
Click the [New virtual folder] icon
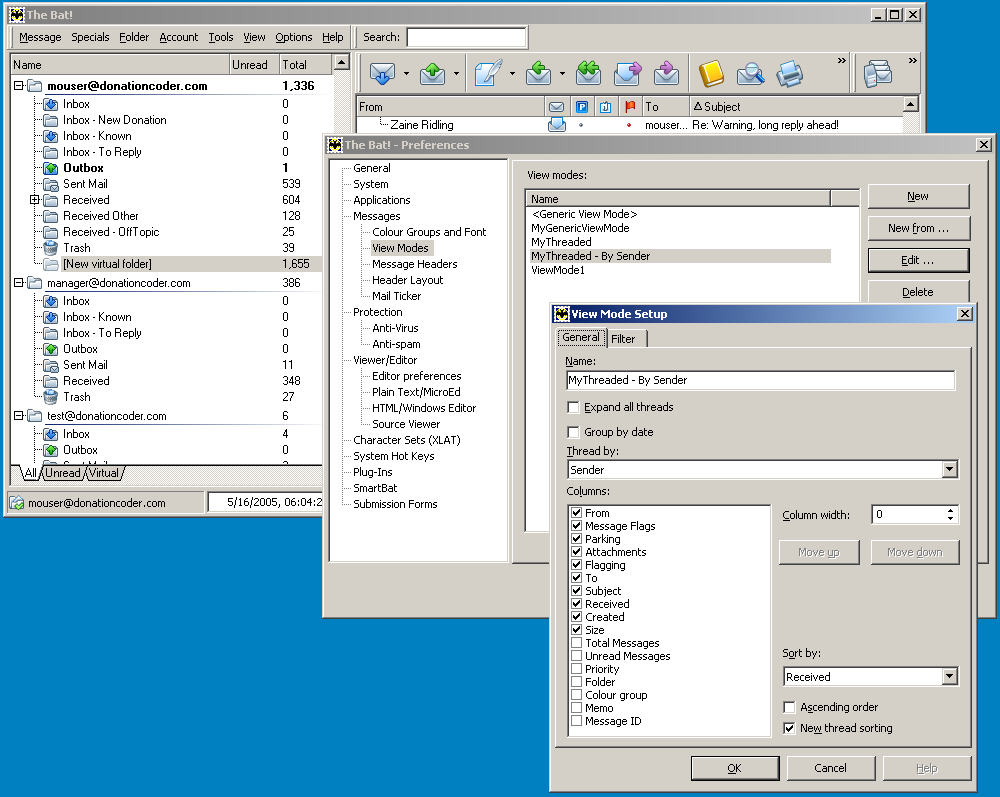pyautogui.click(x=50, y=264)
